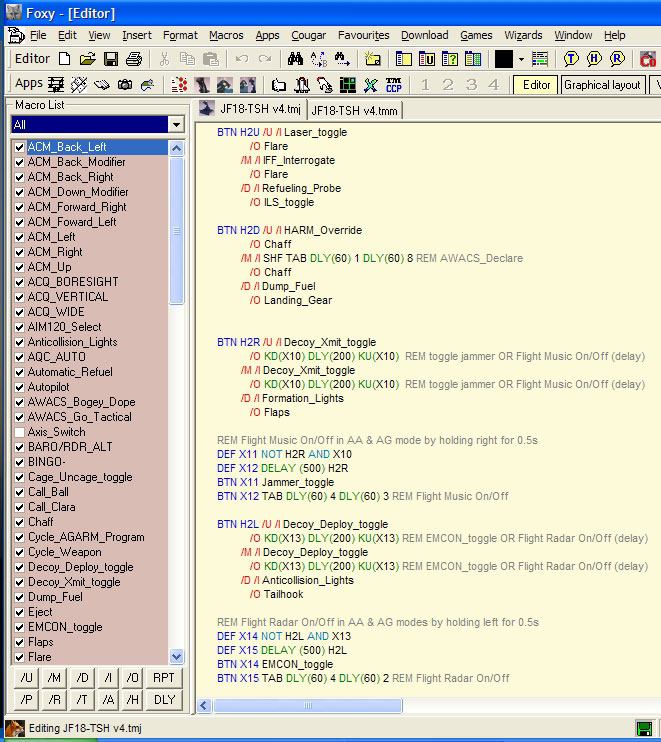Click the Editor view button
Image resolution: width=661 pixels, height=742 pixels.
tap(536, 85)
